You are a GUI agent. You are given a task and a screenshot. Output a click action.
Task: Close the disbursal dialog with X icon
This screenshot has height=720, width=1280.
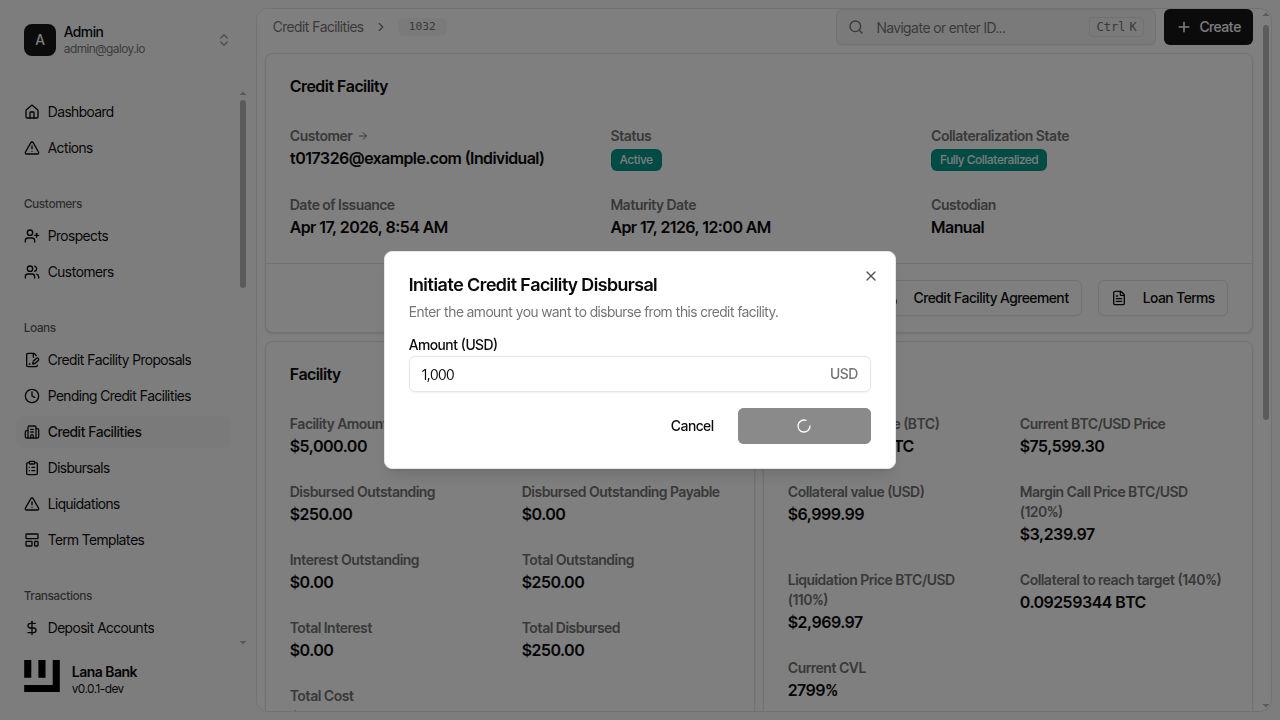871,276
